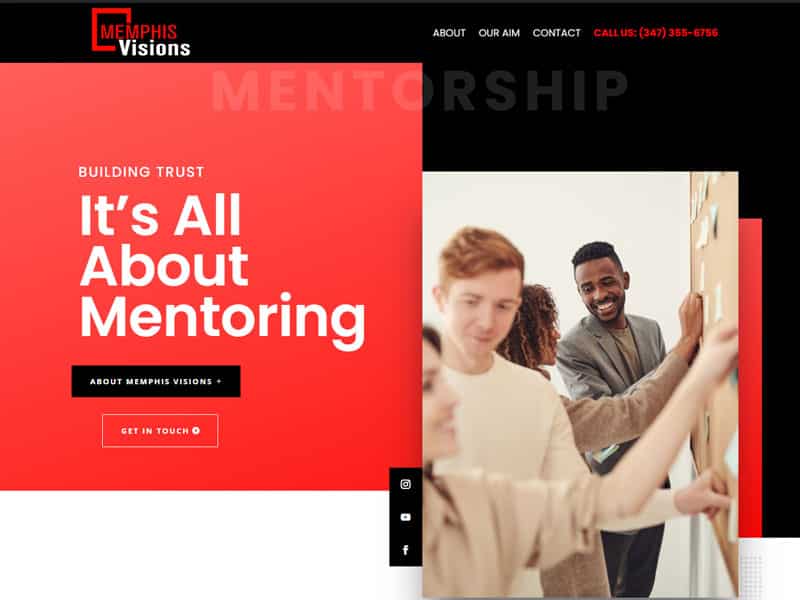This screenshot has width=800, height=600.
Task: Go to the Contact page
Action: pyautogui.click(x=556, y=33)
